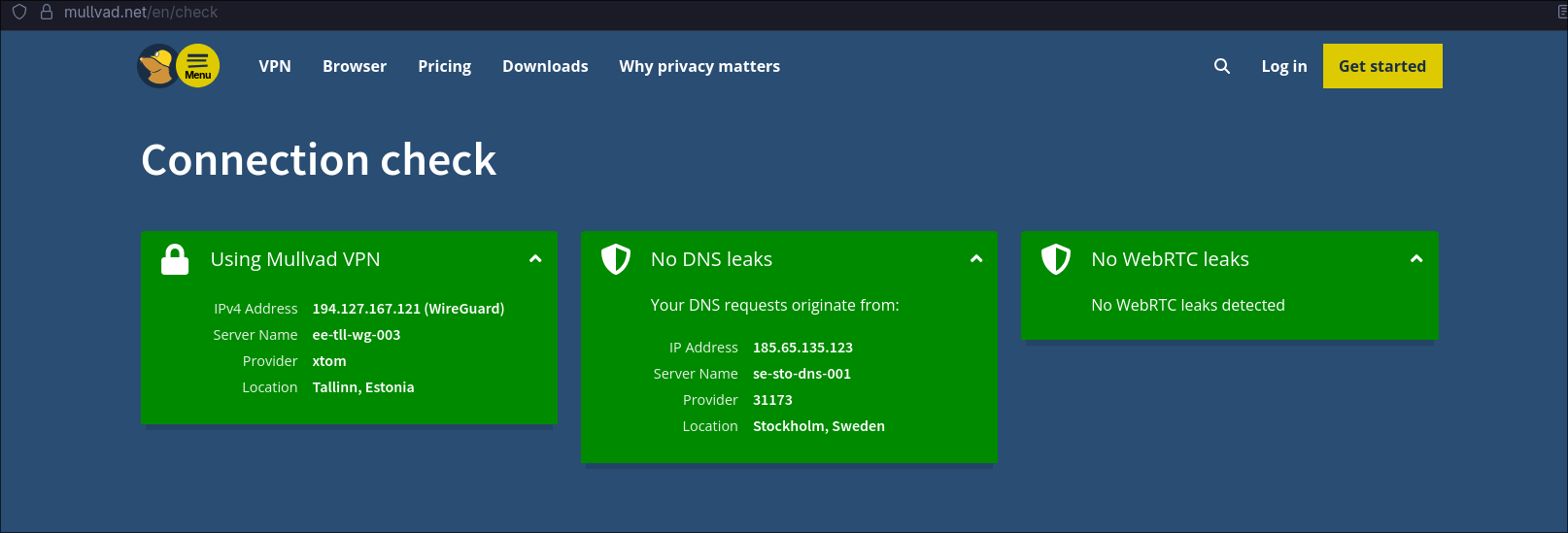The width and height of the screenshot is (1568, 533).
Task: Open the VPN navigation item
Action: [x=275, y=66]
